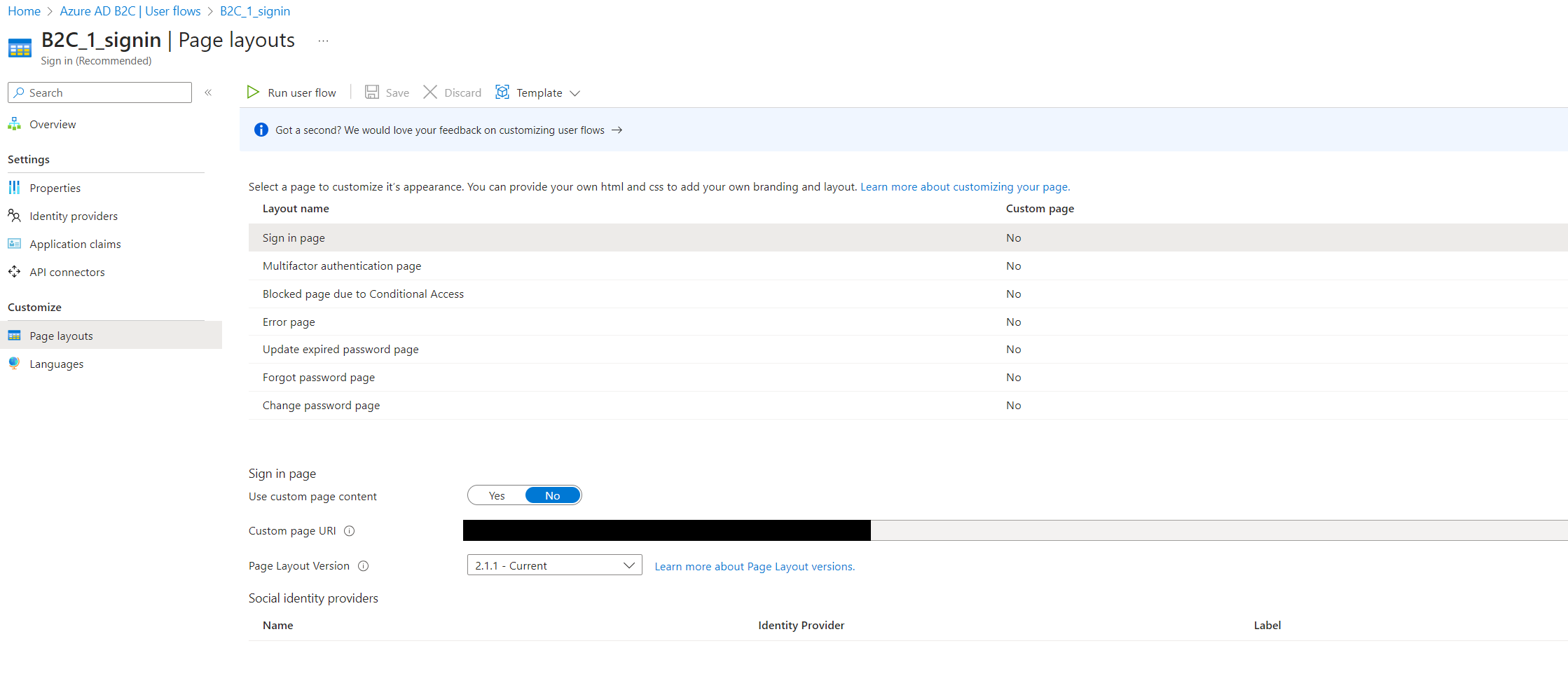Click the Application claims sidebar icon

(x=14, y=244)
